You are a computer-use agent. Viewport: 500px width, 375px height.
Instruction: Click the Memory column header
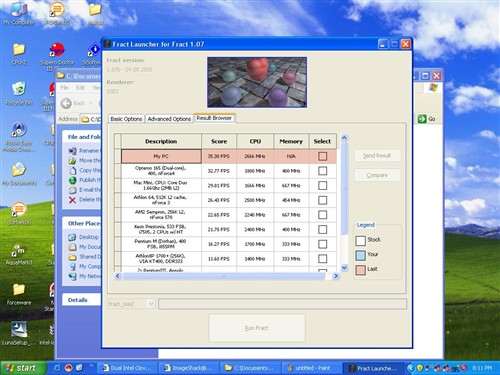(291, 141)
